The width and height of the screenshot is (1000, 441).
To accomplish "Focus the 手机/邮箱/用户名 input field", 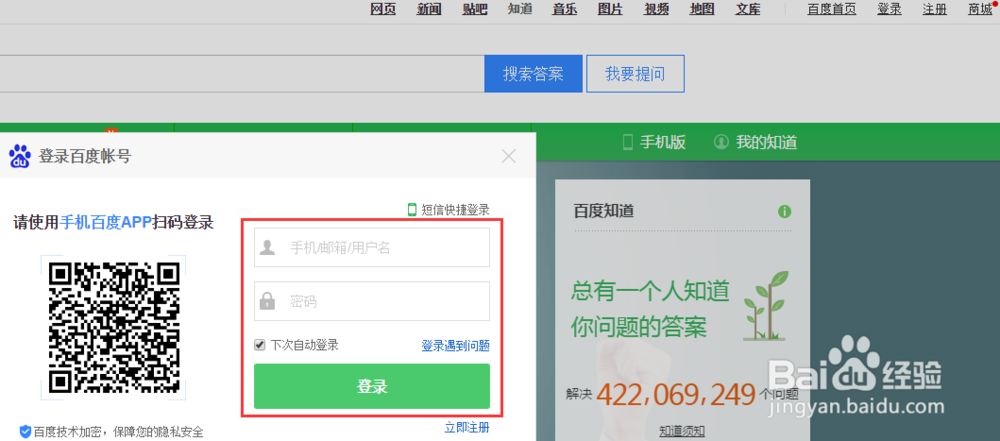I will click(372, 248).
